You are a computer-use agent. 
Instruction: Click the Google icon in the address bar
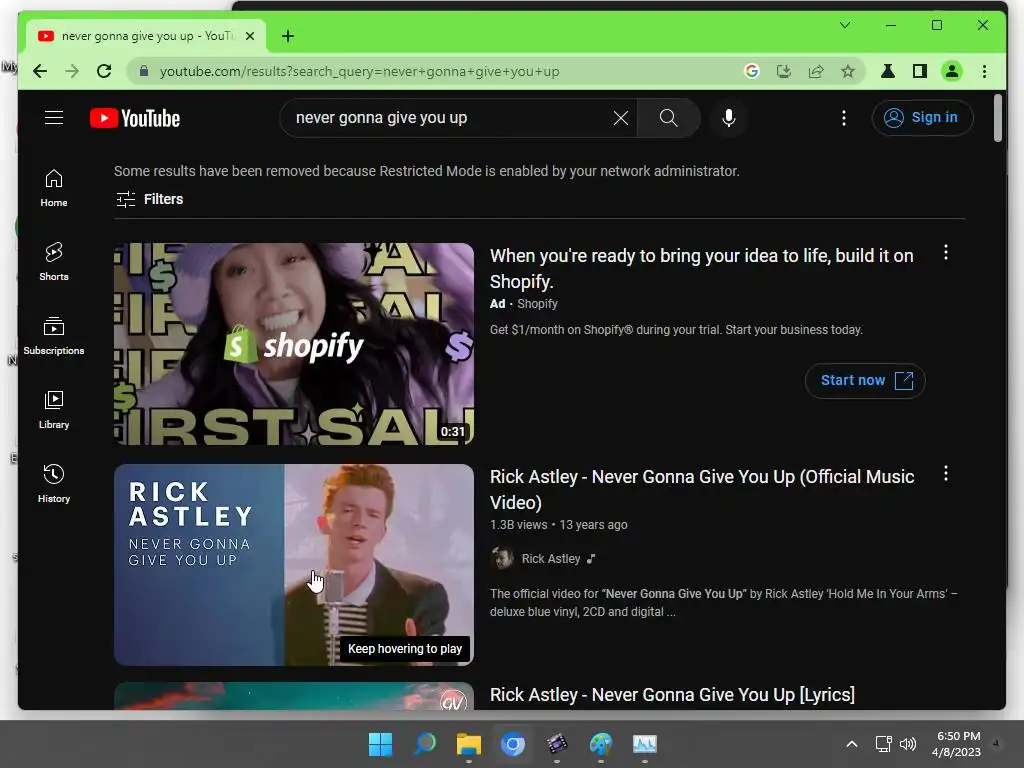[752, 71]
